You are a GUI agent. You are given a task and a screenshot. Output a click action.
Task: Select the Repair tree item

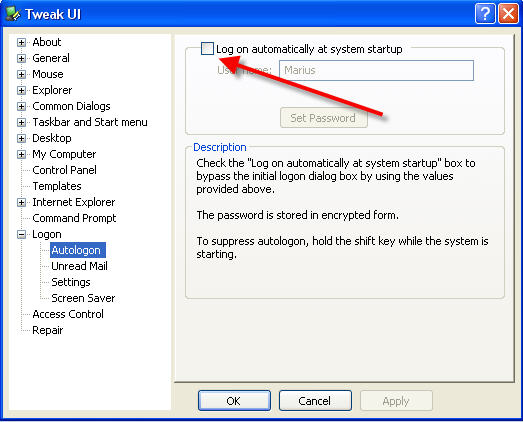(48, 330)
